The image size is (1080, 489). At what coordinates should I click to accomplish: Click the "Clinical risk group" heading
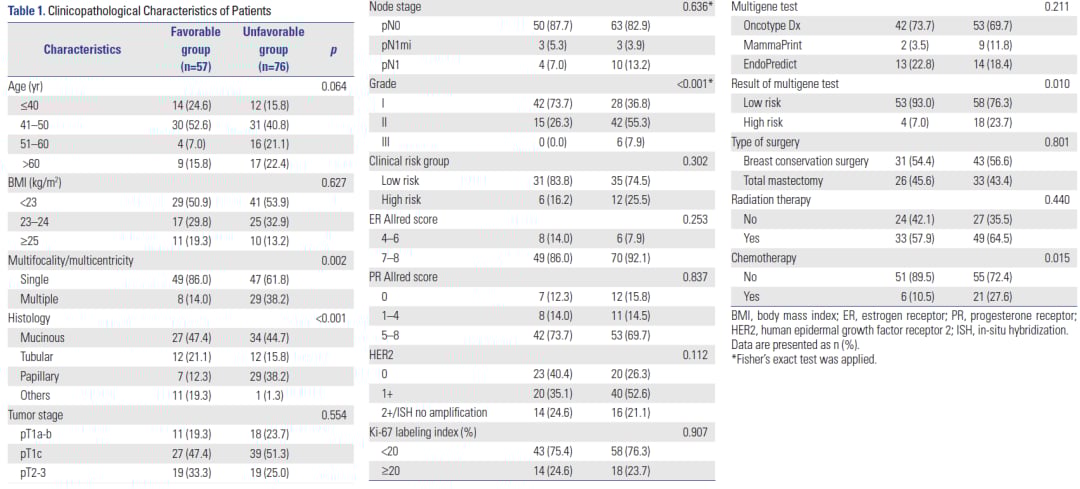(x=409, y=161)
